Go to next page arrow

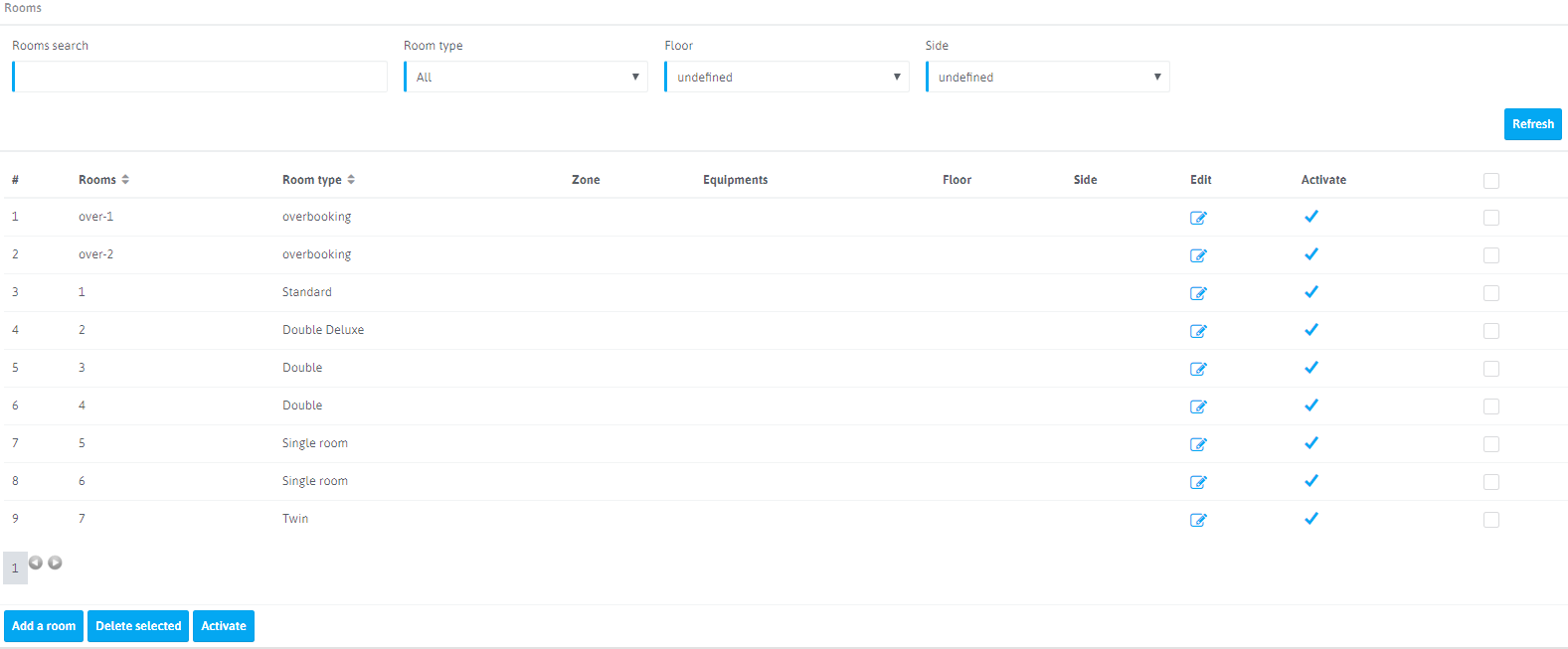click(x=56, y=563)
